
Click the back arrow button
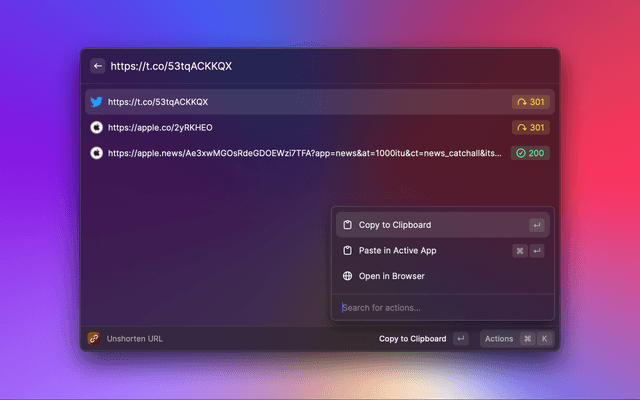click(97, 66)
